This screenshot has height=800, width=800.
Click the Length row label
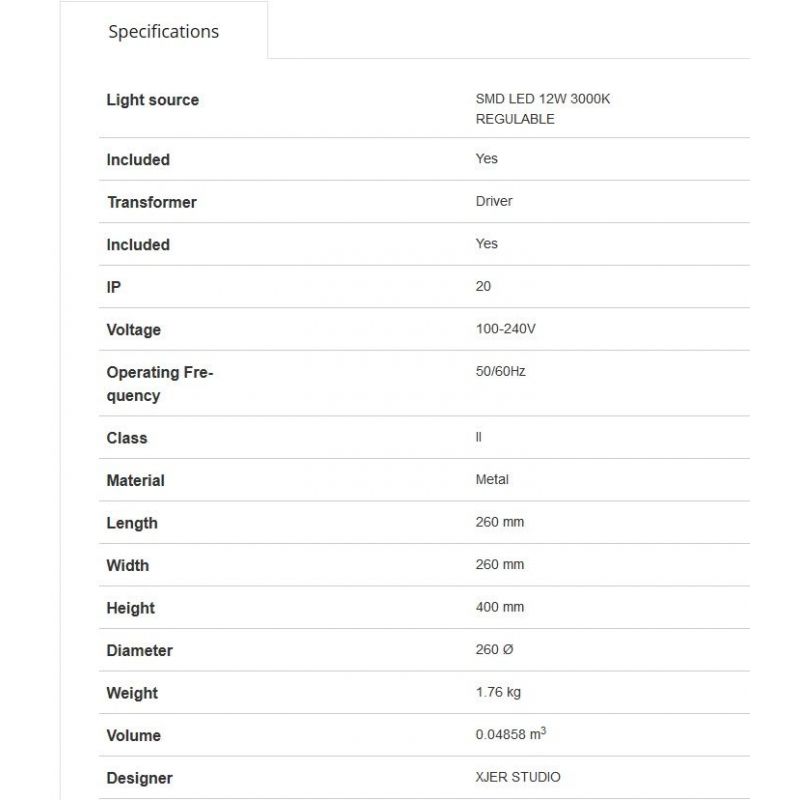point(132,523)
